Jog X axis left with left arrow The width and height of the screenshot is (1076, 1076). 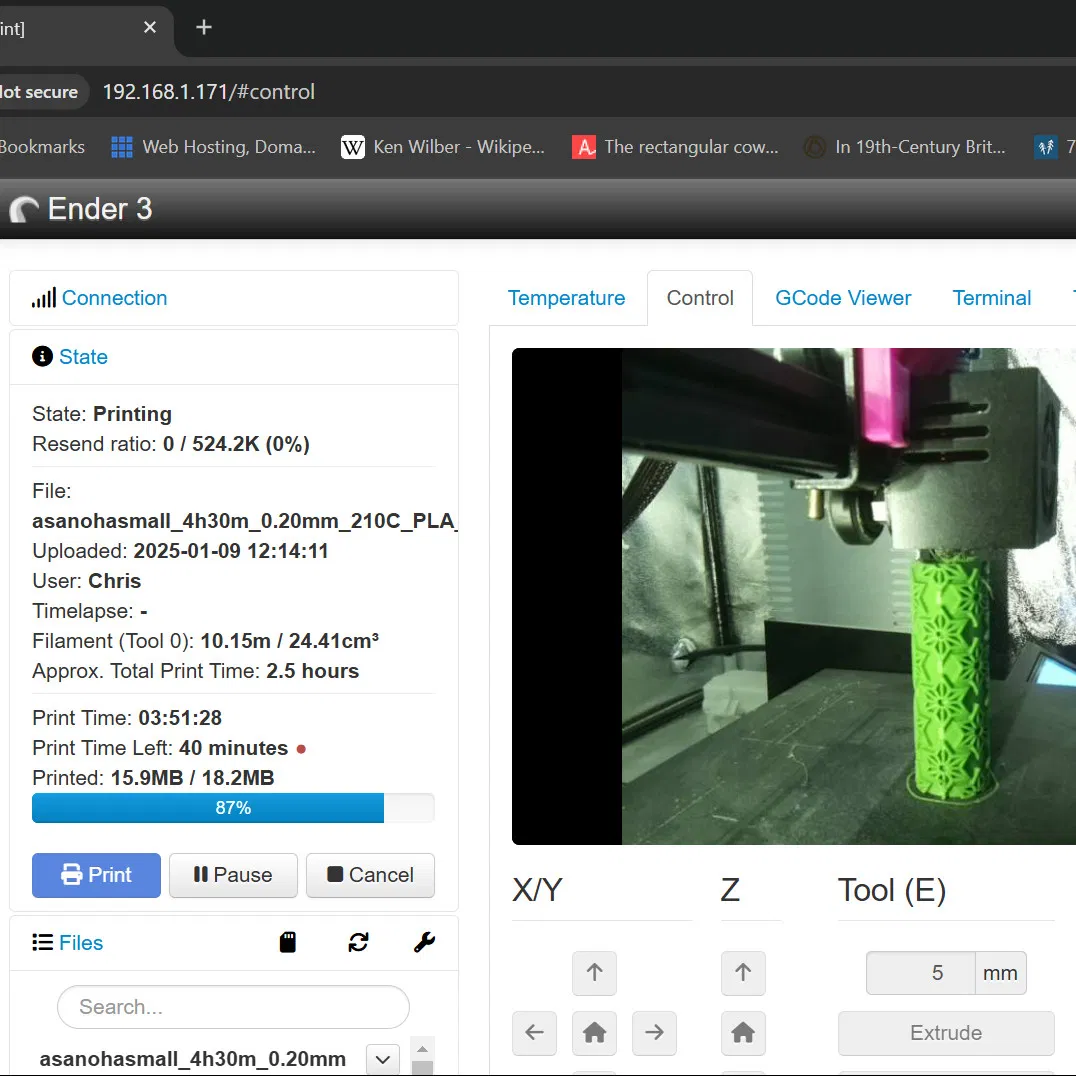point(535,1033)
